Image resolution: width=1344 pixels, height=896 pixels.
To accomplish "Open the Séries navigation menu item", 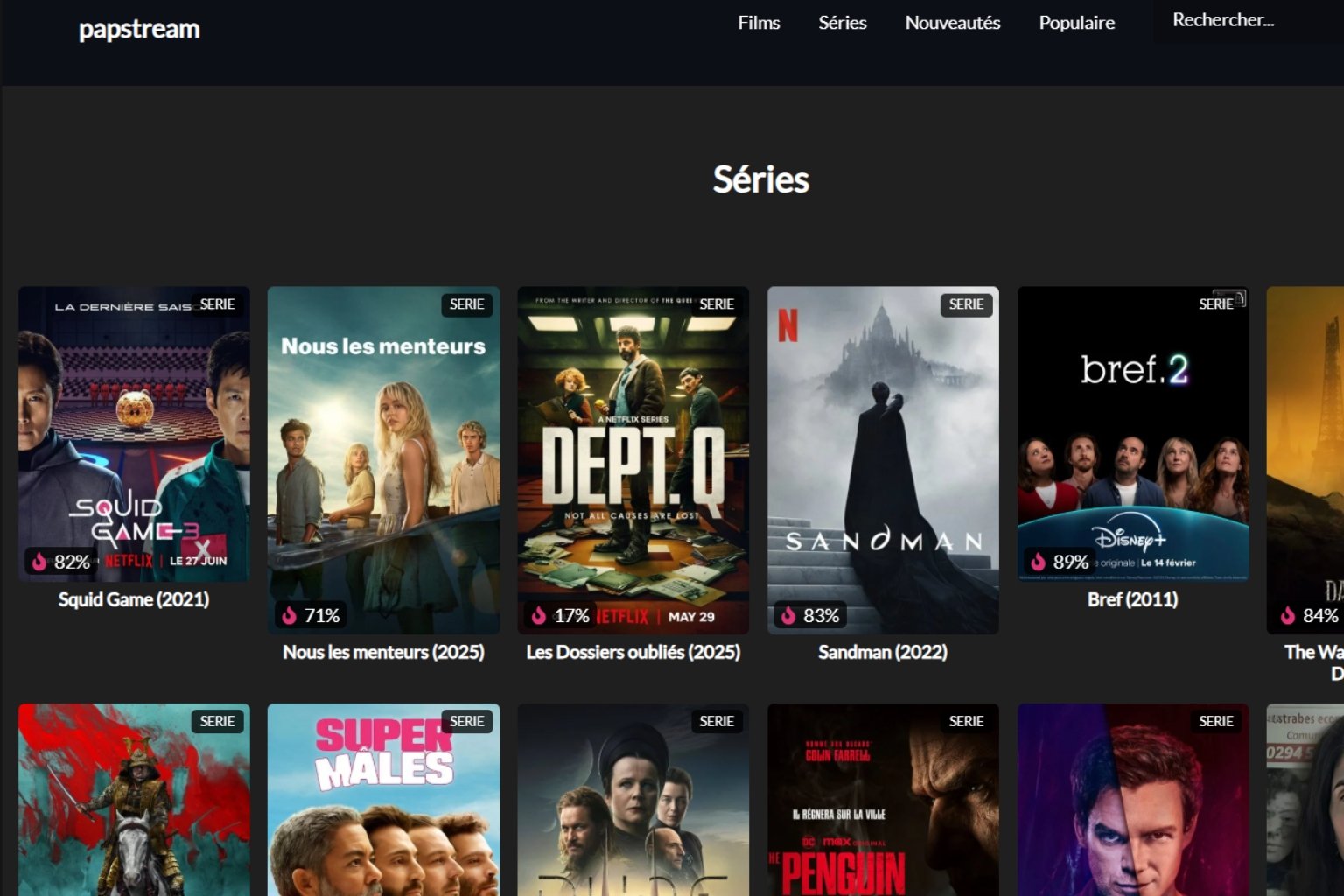I will coord(843,23).
